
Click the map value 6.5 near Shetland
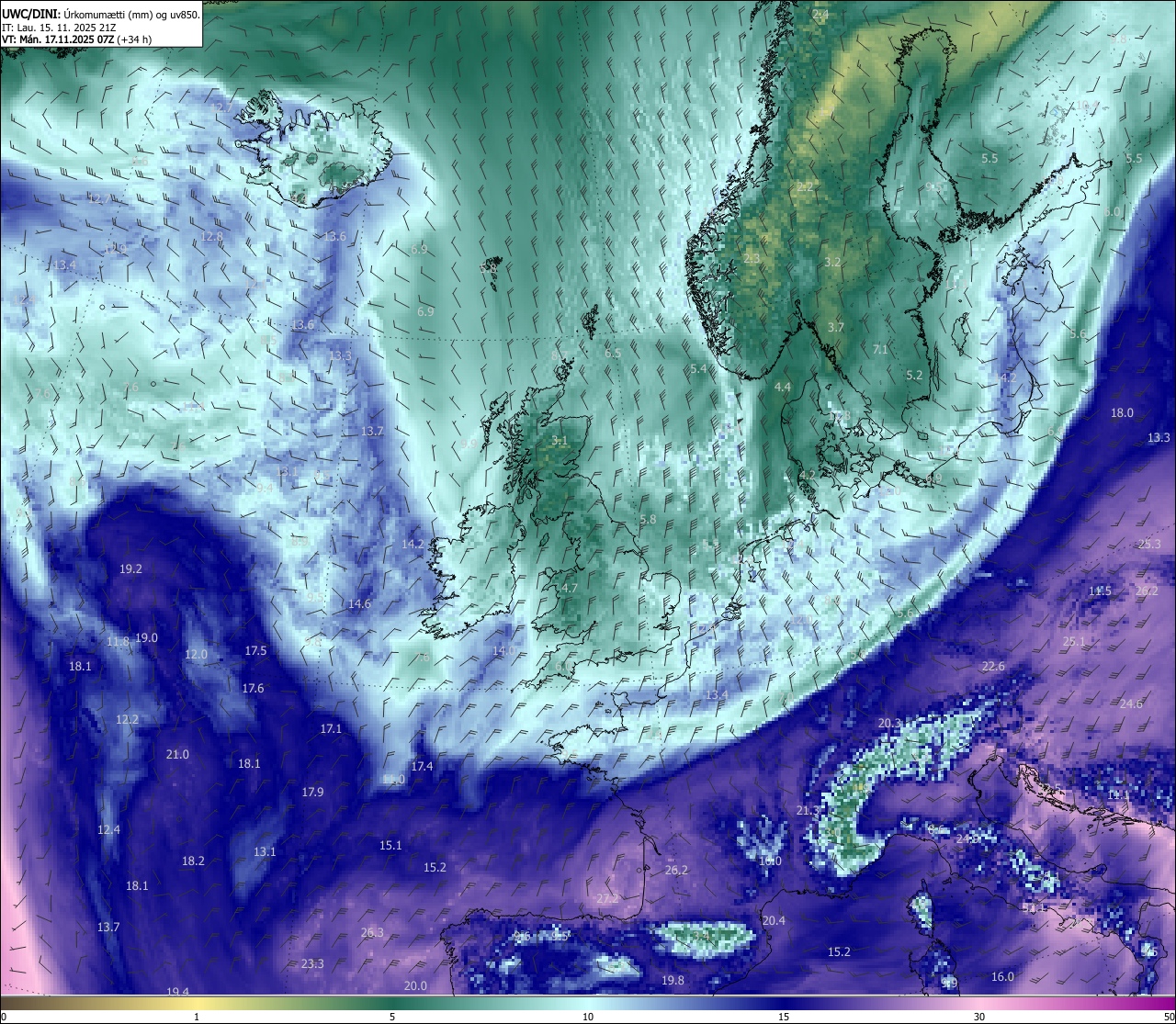613,354
